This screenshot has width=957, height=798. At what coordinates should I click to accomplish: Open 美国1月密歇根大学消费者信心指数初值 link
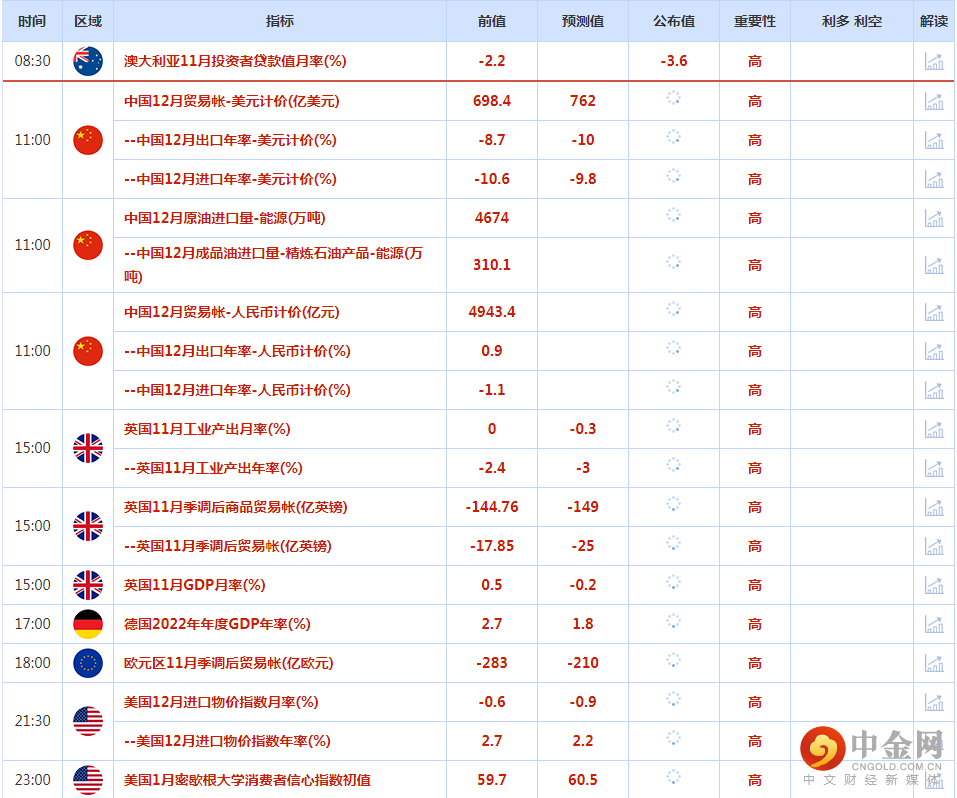pyautogui.click(x=247, y=780)
